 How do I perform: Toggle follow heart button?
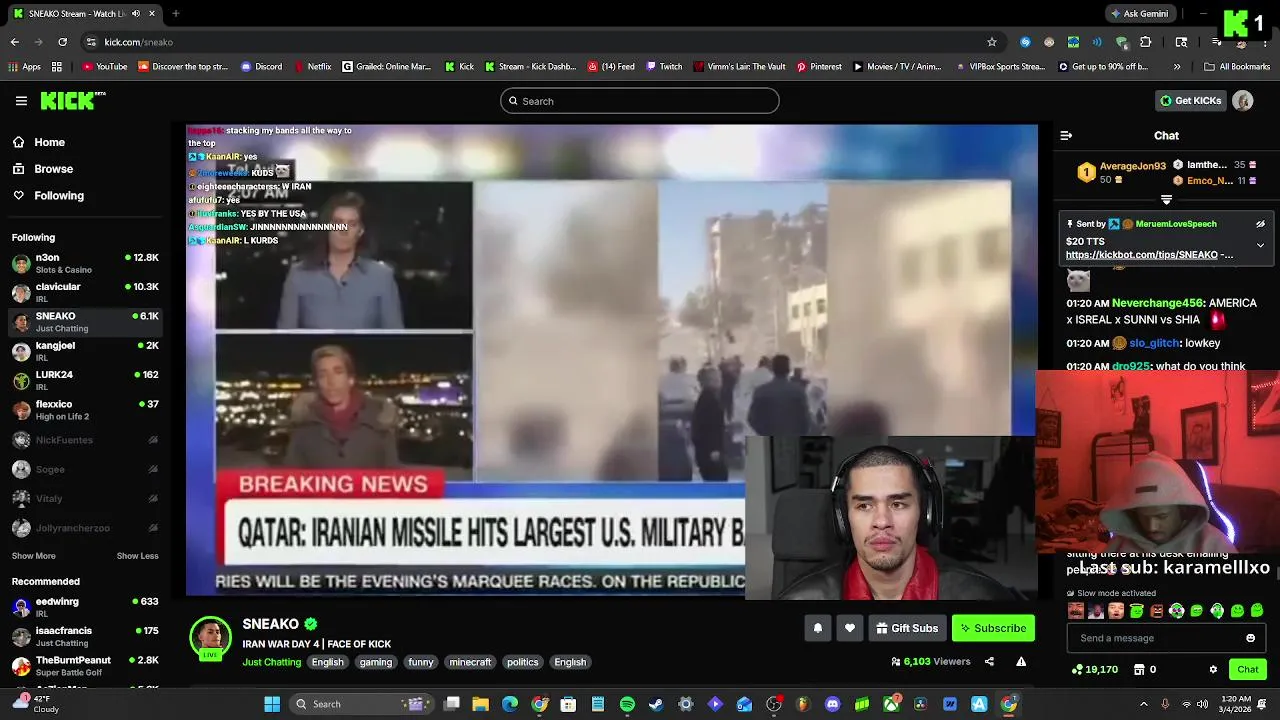pos(850,628)
